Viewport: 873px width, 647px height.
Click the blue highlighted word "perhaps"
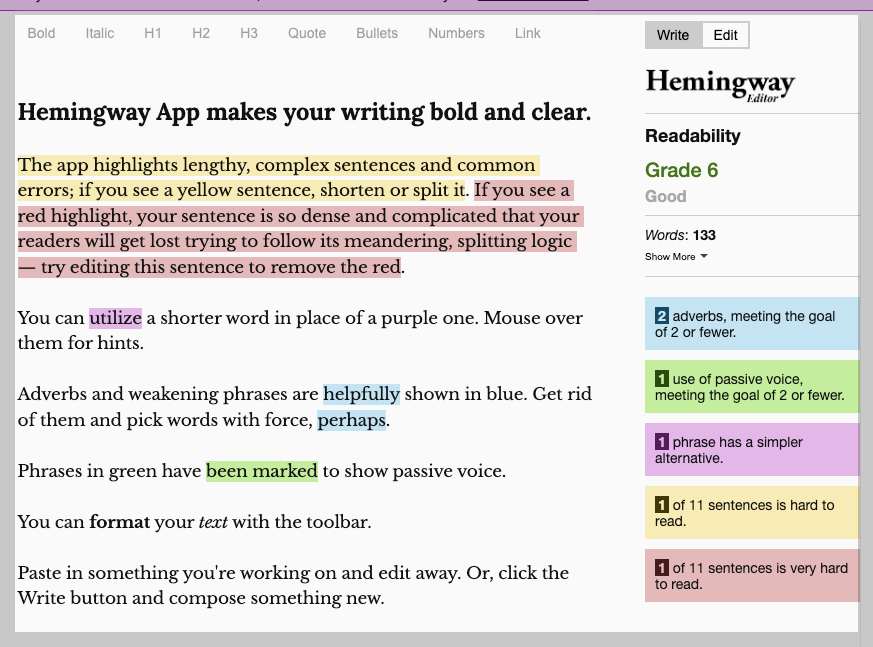tap(351, 420)
